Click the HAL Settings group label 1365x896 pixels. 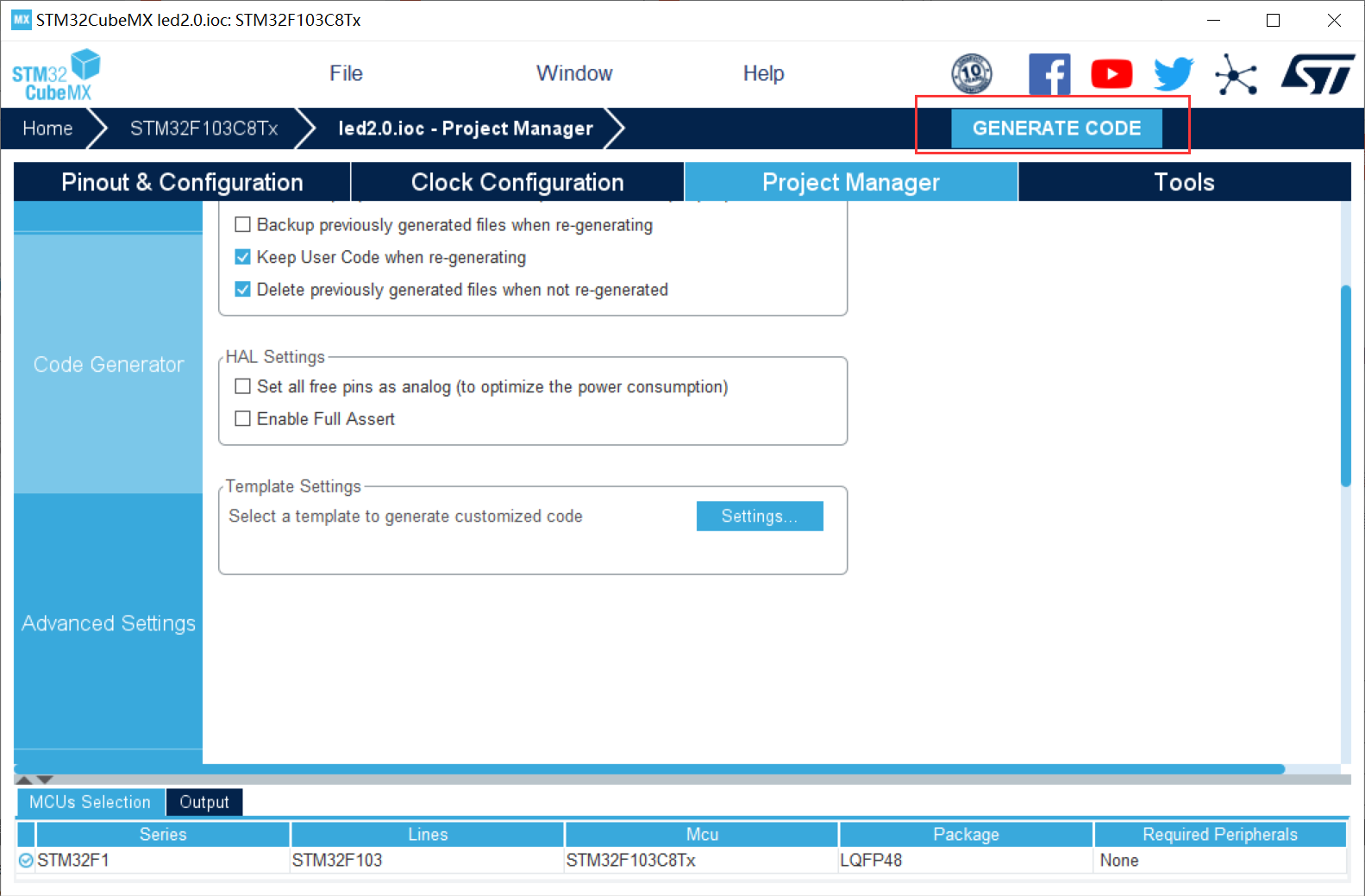tap(275, 356)
